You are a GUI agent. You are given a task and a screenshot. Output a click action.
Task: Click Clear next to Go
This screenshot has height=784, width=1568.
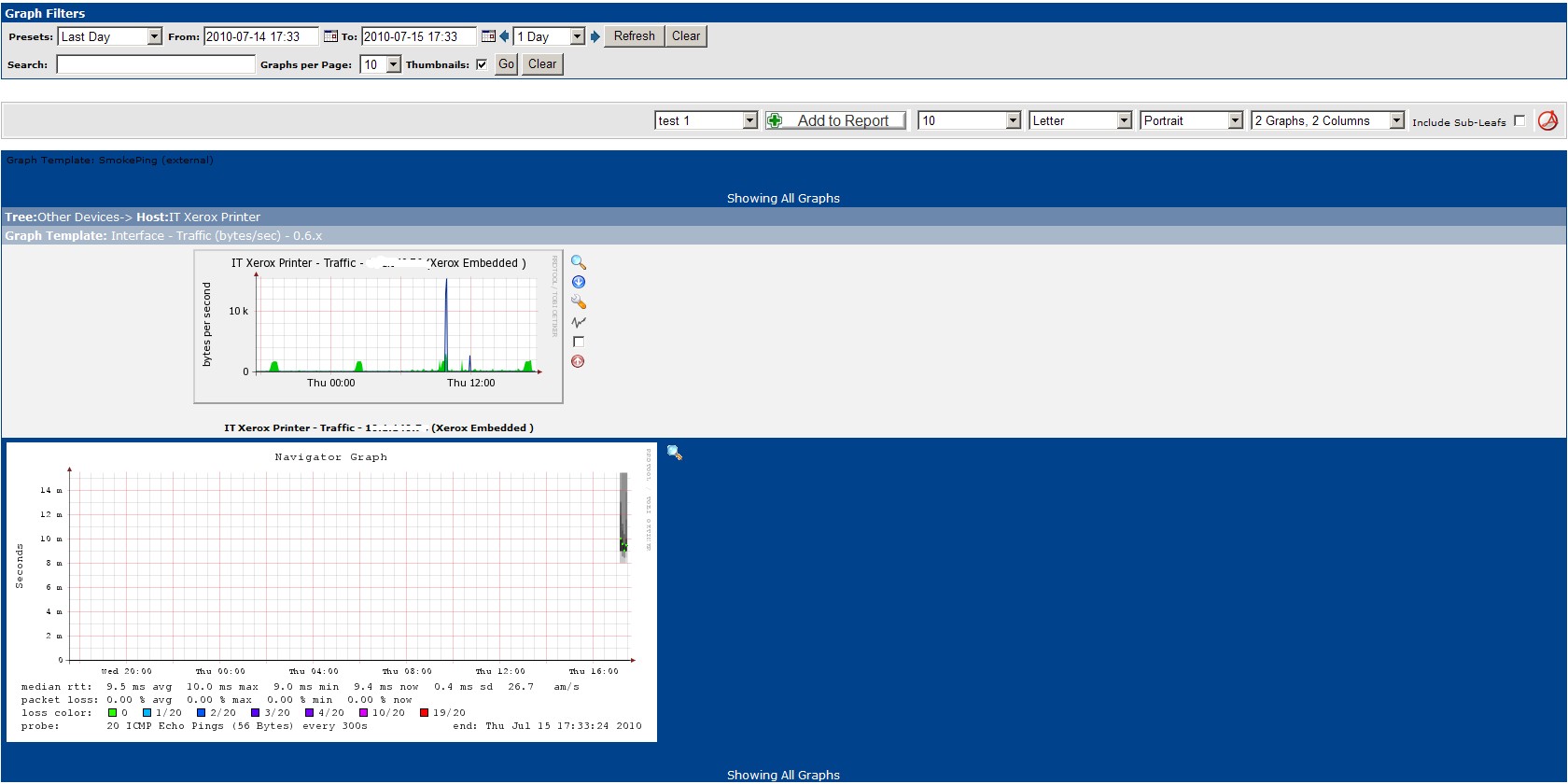542,64
